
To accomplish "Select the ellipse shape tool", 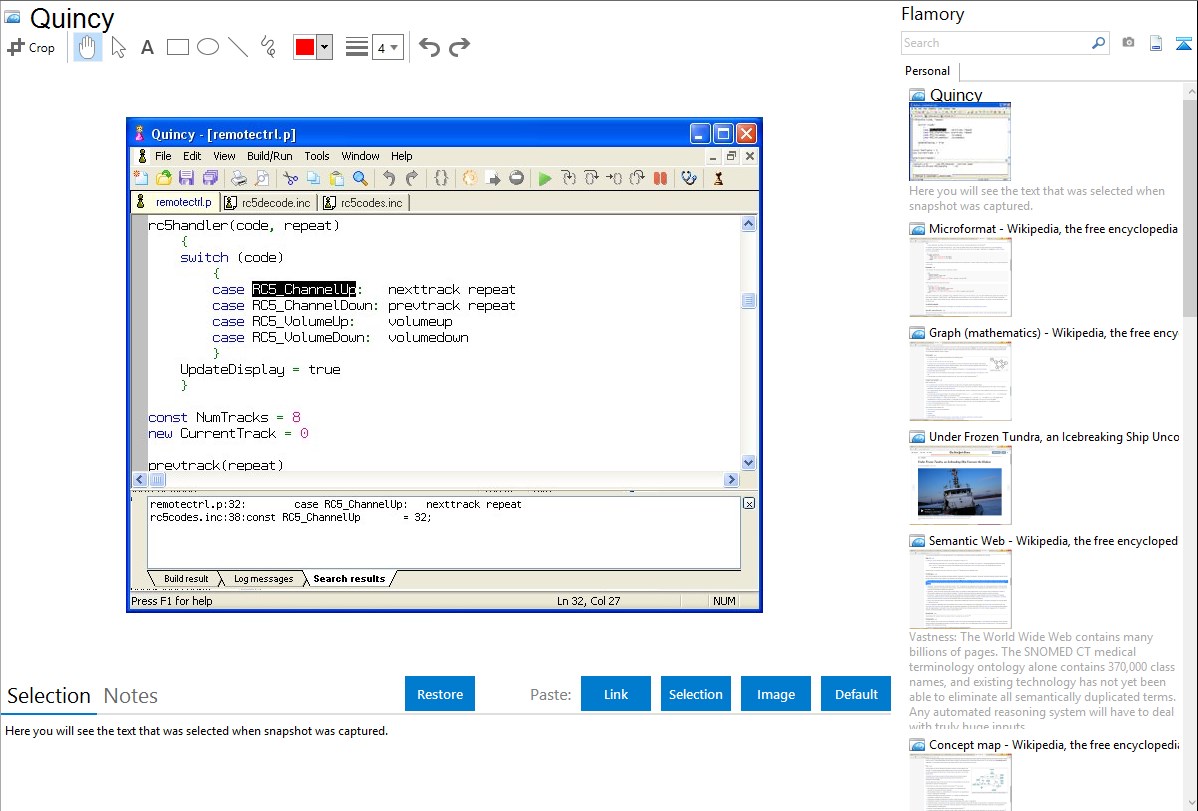I will click(207, 47).
